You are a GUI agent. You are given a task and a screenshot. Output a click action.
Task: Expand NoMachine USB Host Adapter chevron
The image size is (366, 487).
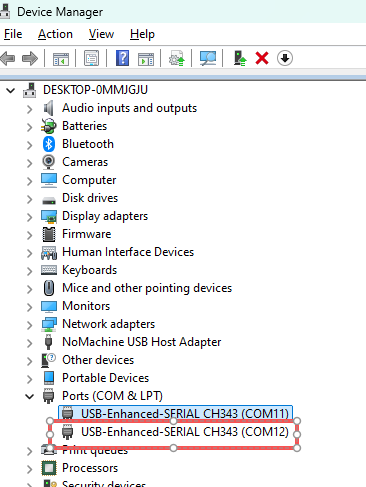pos(30,343)
